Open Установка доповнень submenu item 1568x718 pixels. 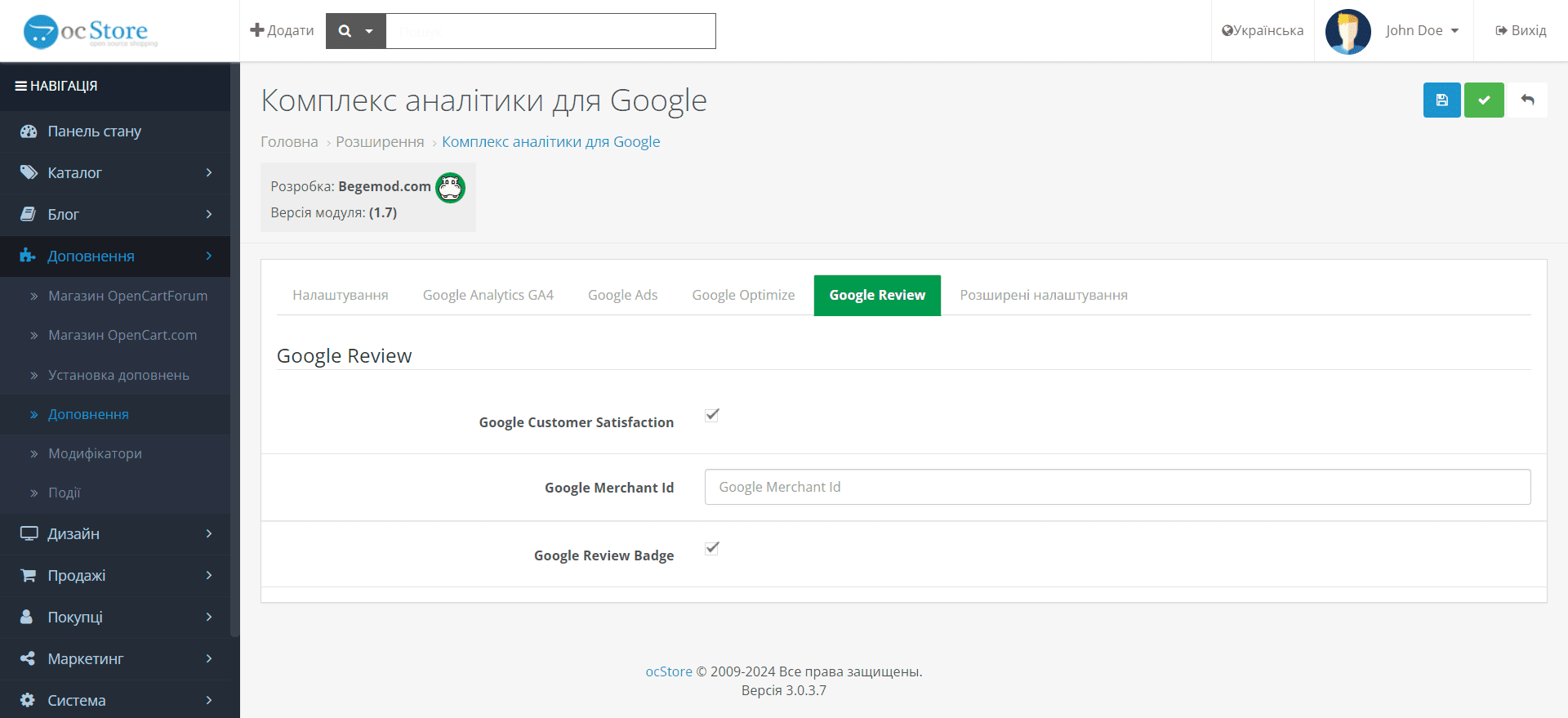pyautogui.click(x=115, y=375)
